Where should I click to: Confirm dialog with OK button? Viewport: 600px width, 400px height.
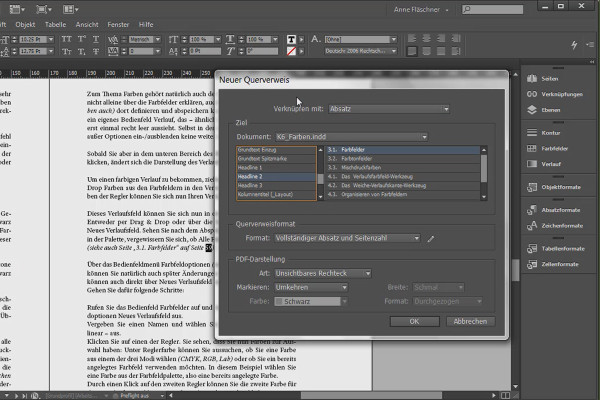(414, 322)
